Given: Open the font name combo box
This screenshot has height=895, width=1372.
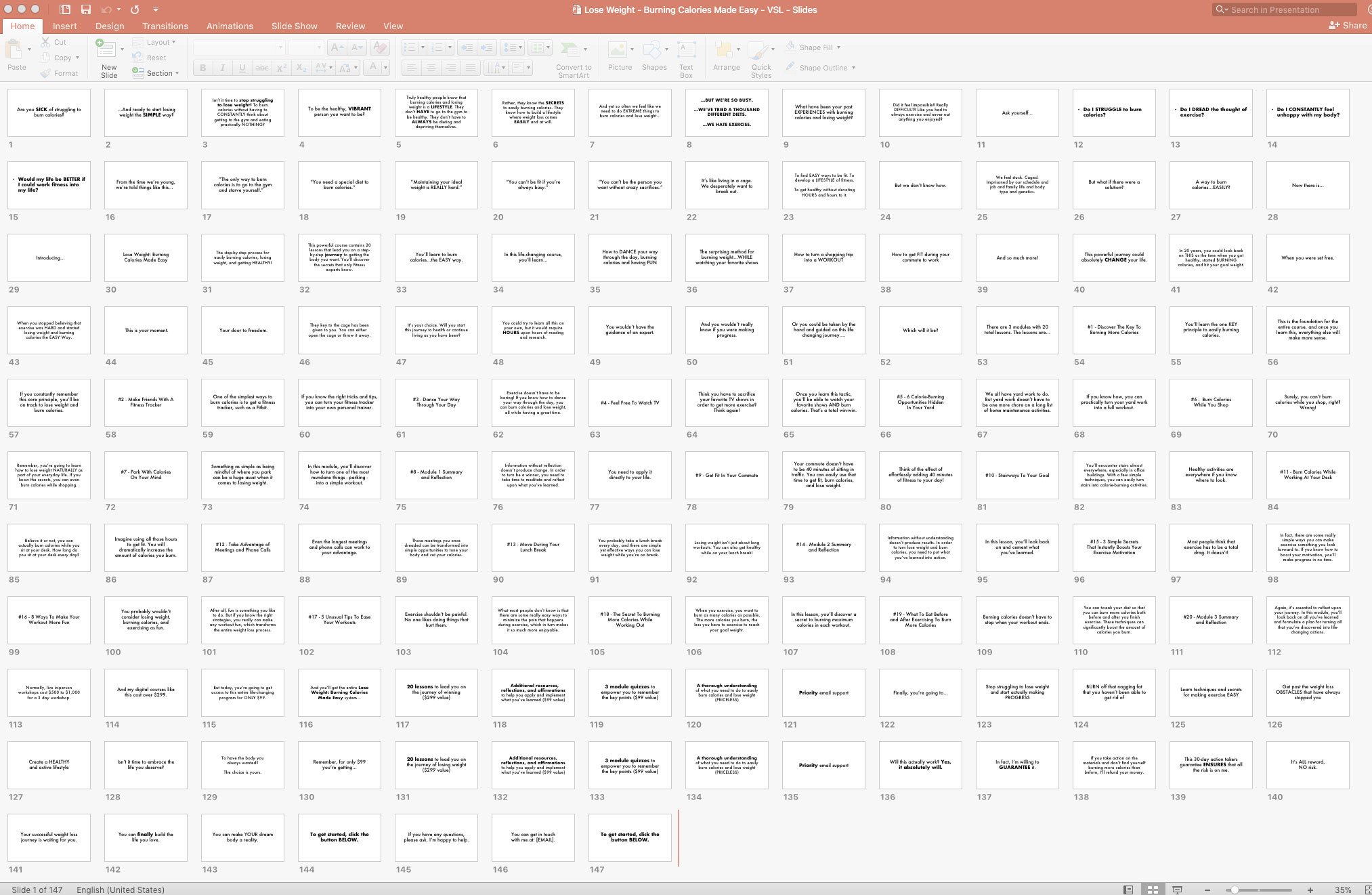Looking at the screenshot, I should click(238, 47).
